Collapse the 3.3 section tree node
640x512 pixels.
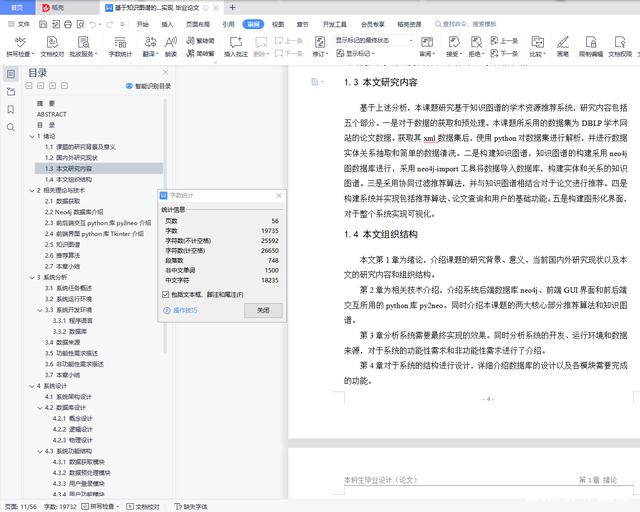tap(40, 310)
